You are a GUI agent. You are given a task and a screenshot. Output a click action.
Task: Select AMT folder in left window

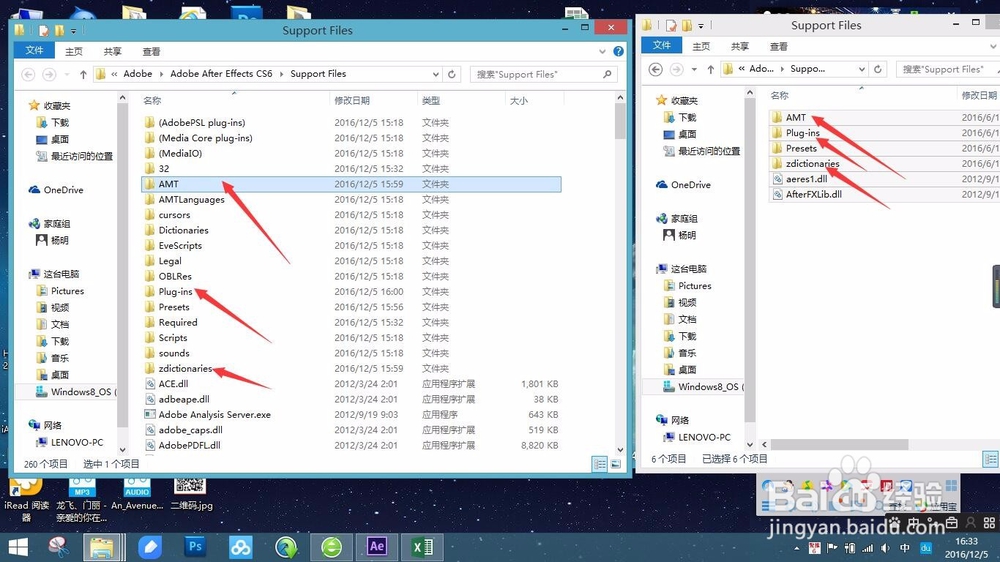(351, 184)
